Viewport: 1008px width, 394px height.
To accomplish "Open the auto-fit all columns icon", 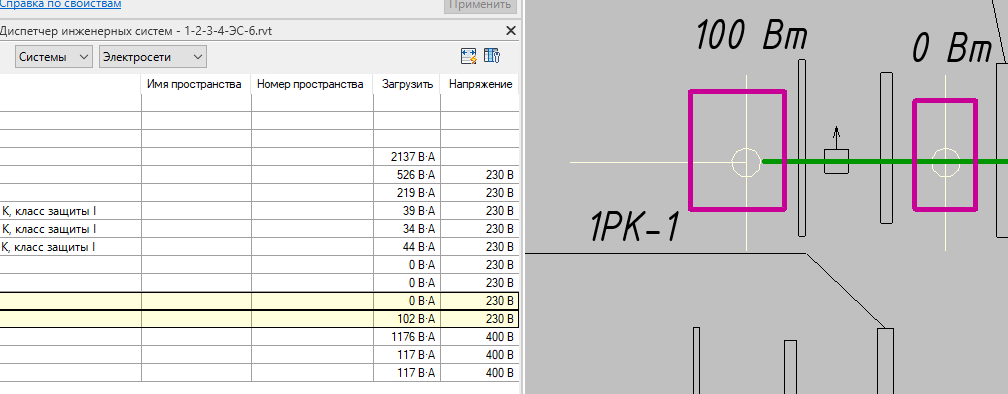I will click(x=468, y=57).
